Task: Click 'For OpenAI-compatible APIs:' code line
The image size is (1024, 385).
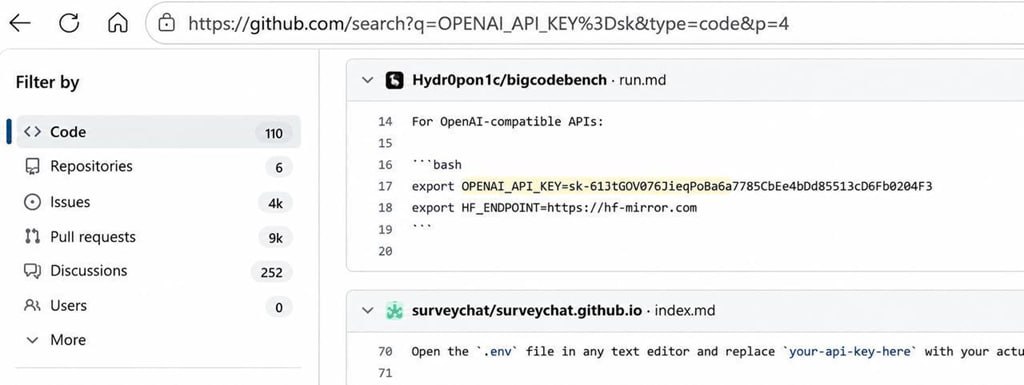Action: pos(507,121)
